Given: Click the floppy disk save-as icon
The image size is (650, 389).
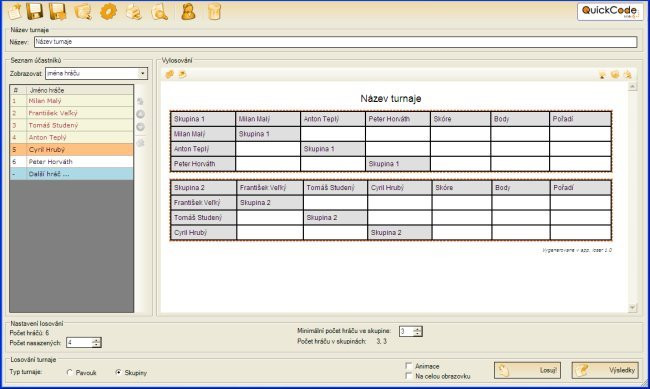Looking at the screenshot, I should point(58,11).
